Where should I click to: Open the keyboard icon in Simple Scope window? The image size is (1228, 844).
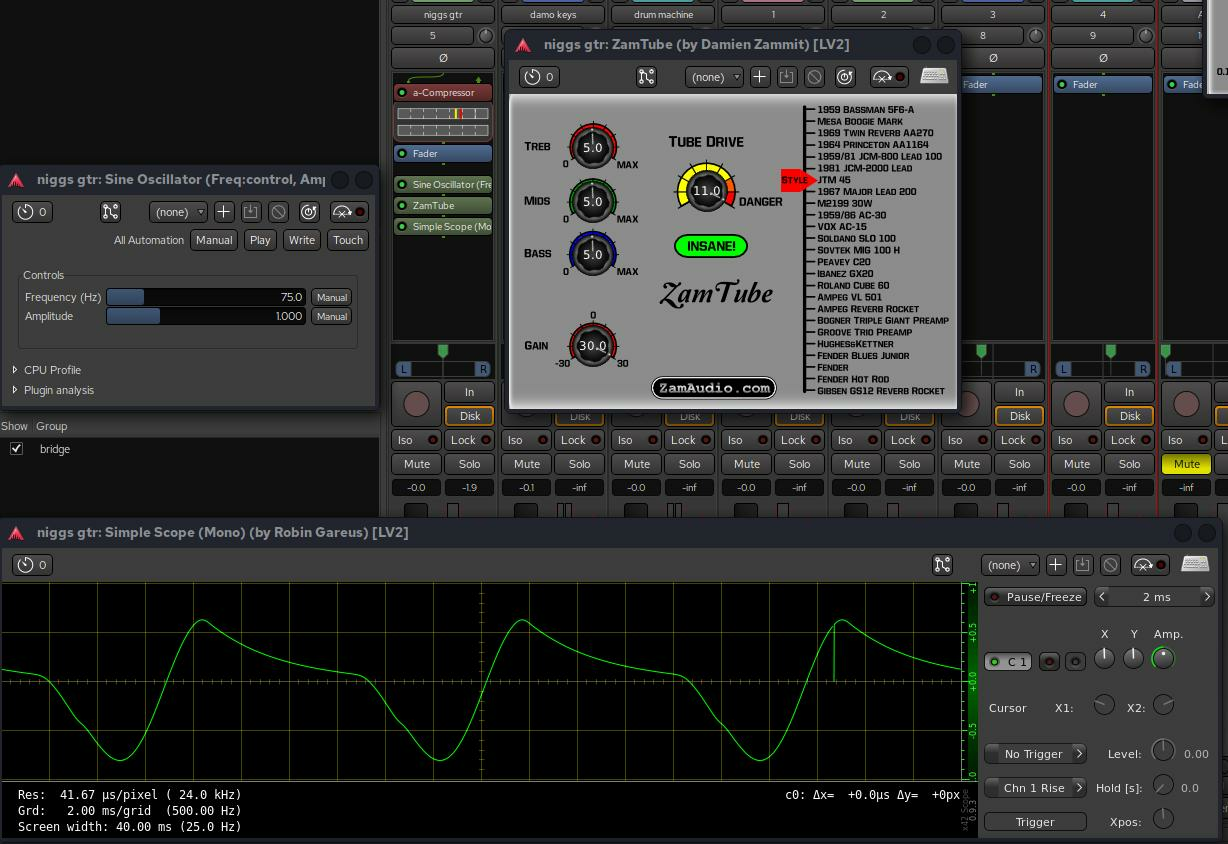click(1195, 565)
